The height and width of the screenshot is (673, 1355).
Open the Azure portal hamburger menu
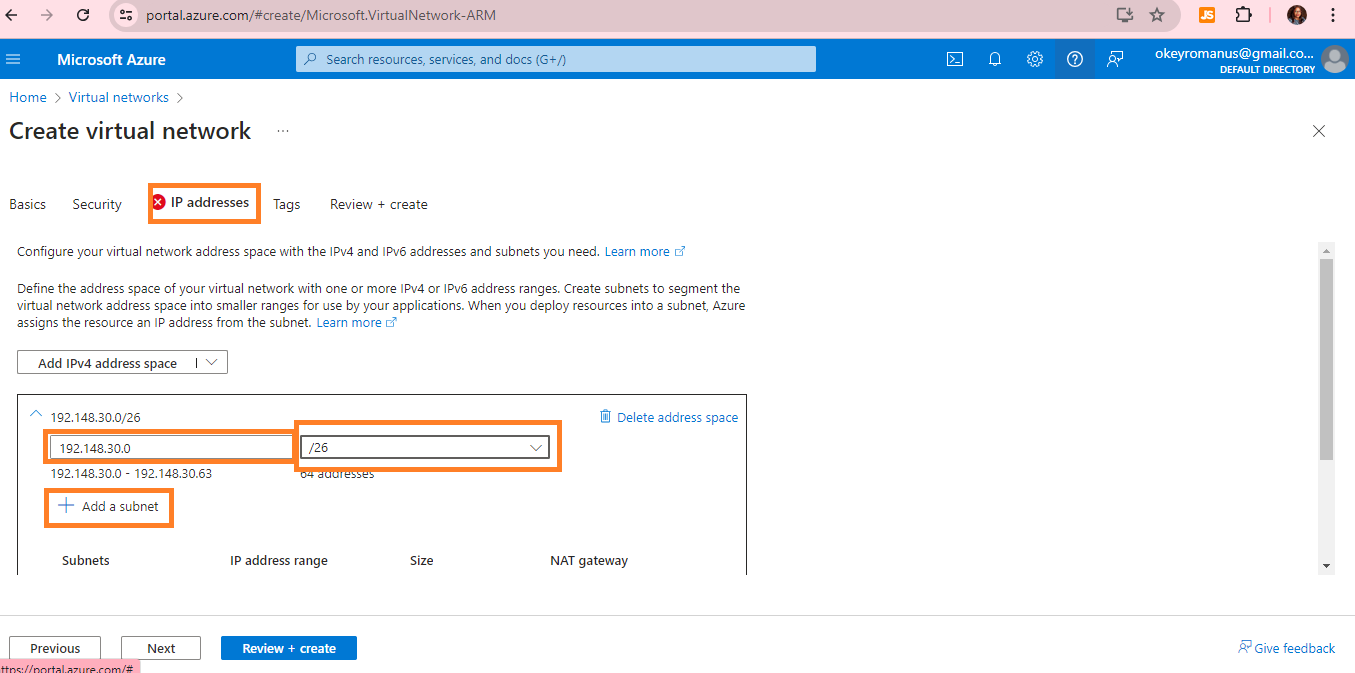(x=13, y=59)
